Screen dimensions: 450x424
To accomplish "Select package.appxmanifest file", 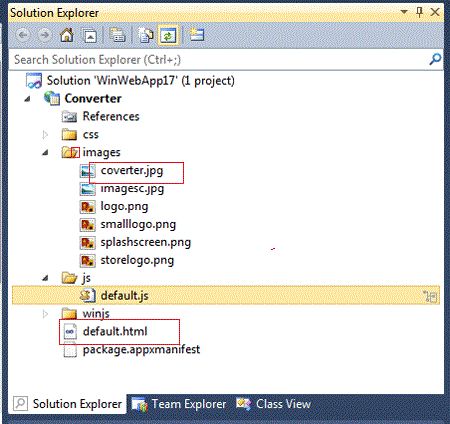I will click(141, 350).
